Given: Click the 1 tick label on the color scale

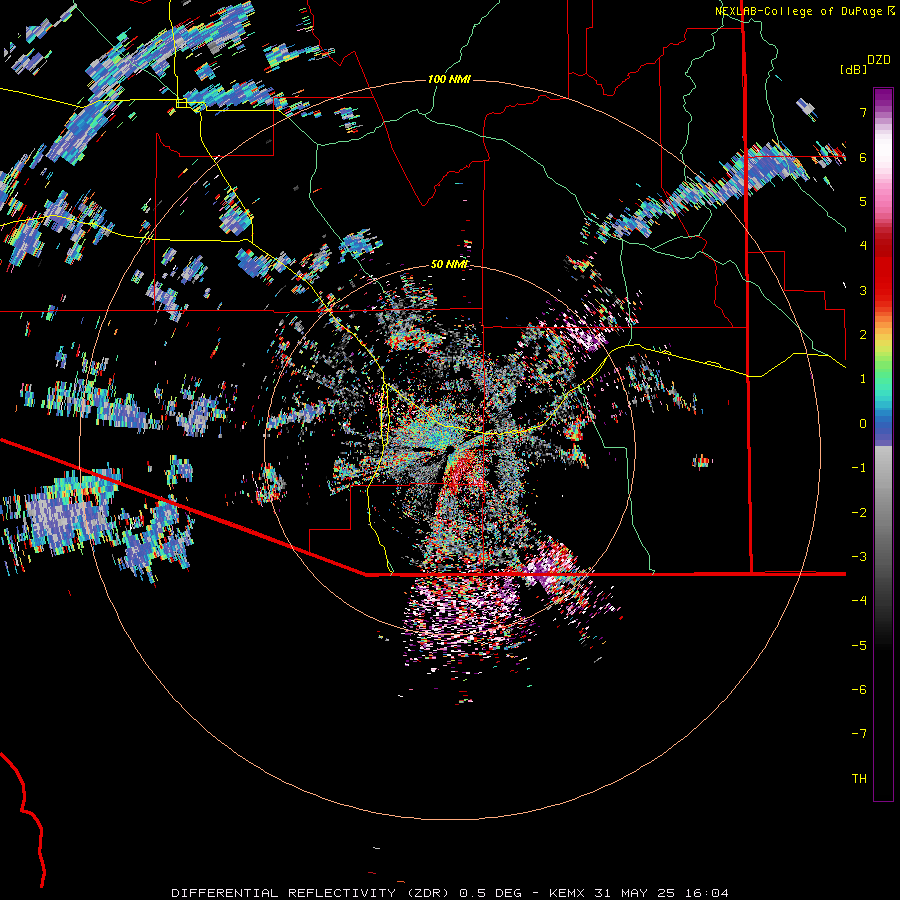Looking at the screenshot, I should coord(863,379).
